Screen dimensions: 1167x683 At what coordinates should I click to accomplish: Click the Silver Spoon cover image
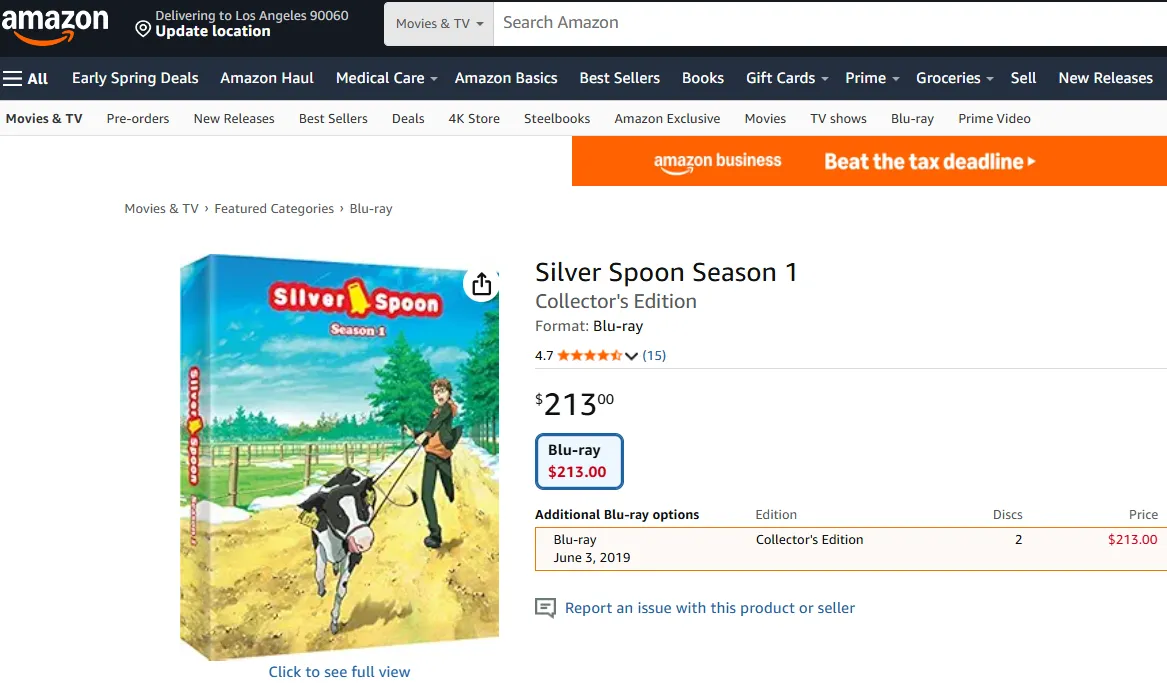[339, 460]
